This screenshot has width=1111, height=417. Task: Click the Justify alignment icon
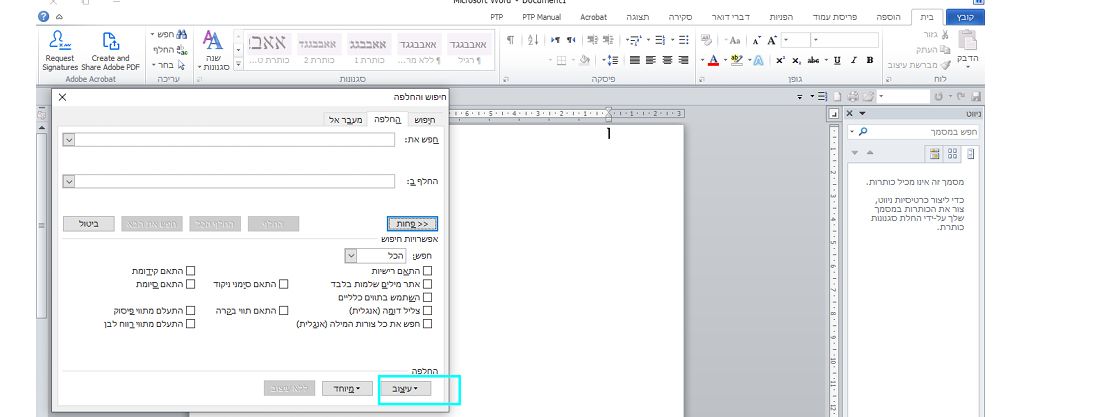point(635,60)
